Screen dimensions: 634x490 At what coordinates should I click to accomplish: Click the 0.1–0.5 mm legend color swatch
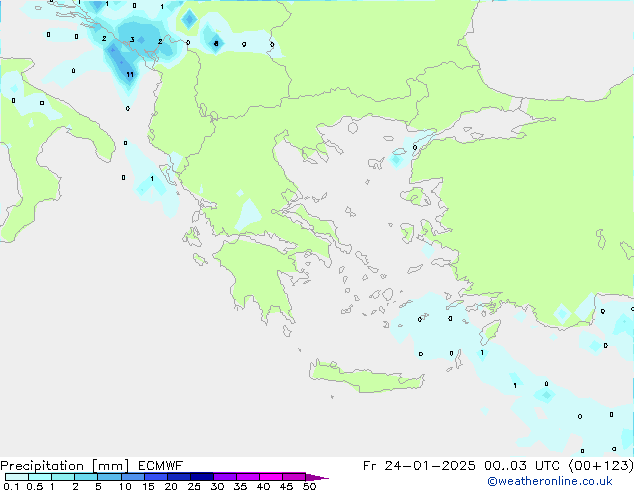point(17,477)
